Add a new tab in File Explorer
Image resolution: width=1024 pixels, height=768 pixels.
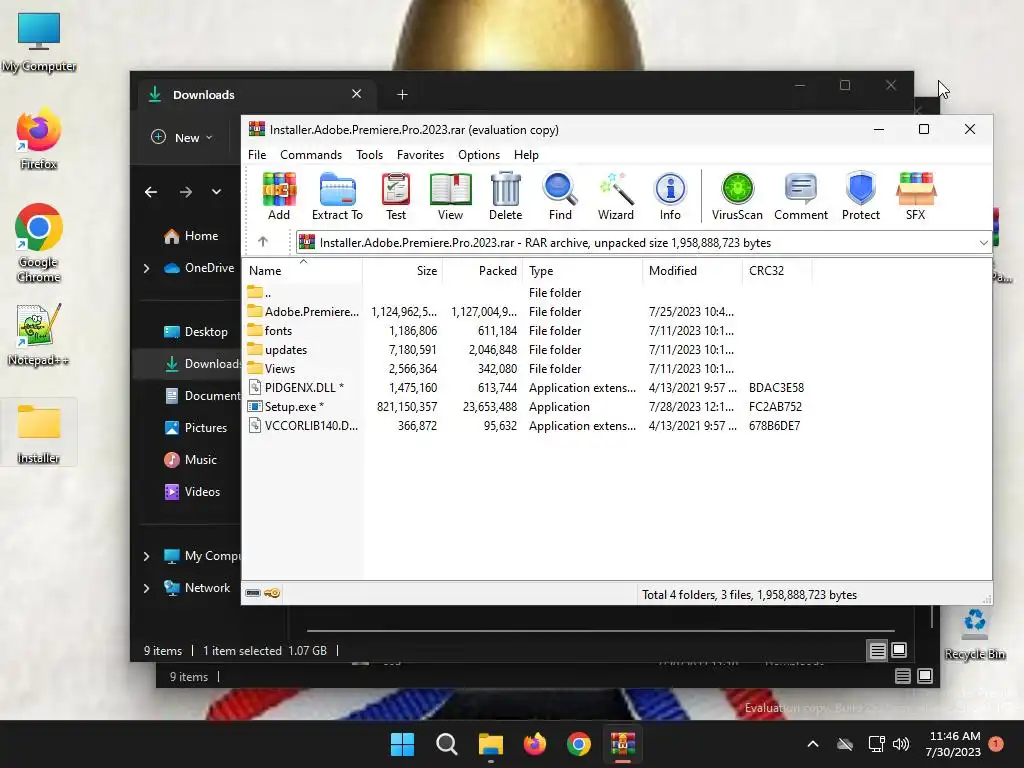(x=402, y=95)
